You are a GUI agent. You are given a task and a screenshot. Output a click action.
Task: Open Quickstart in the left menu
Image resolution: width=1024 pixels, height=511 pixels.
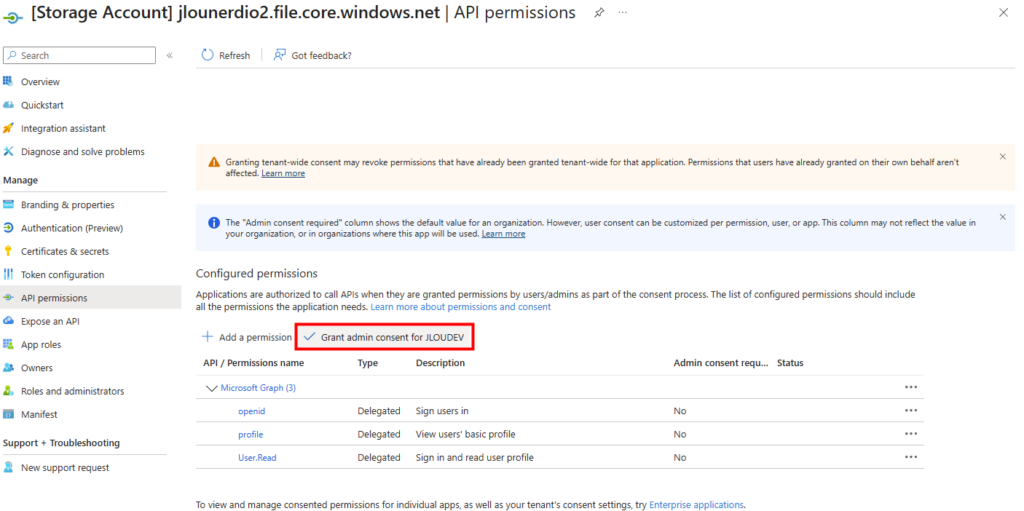(x=42, y=105)
